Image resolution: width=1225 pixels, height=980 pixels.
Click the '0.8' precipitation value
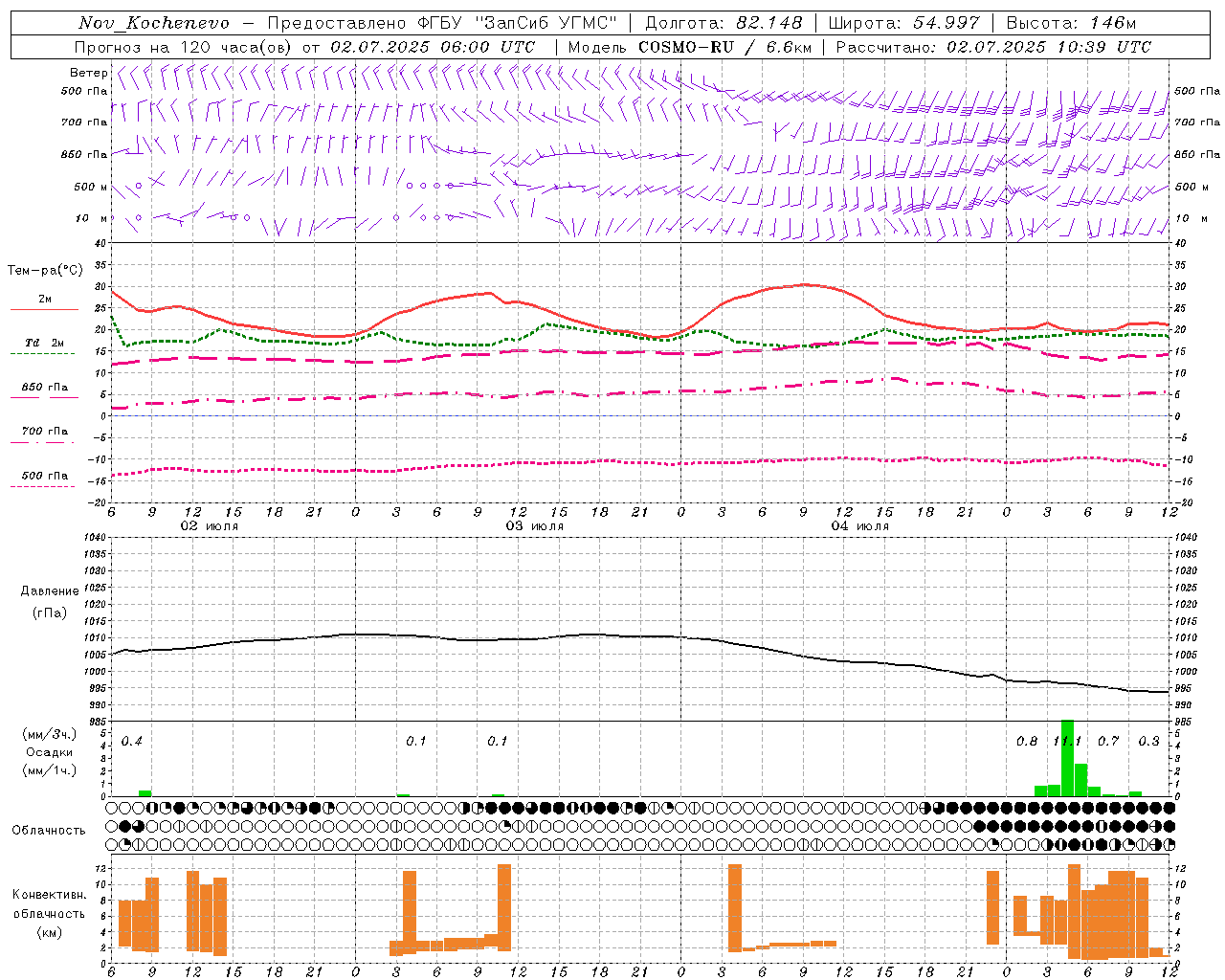[x=1027, y=742]
